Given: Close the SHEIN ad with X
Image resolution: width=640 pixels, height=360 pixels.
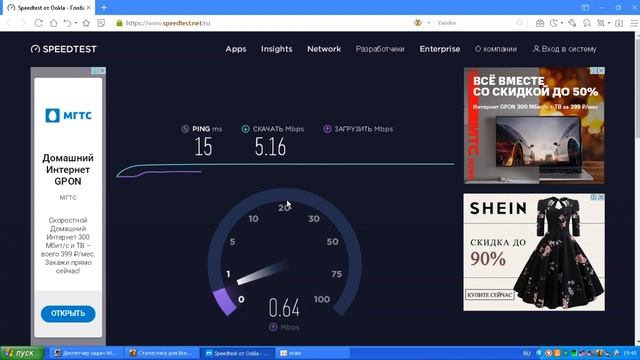Looking at the screenshot, I should [x=601, y=197].
